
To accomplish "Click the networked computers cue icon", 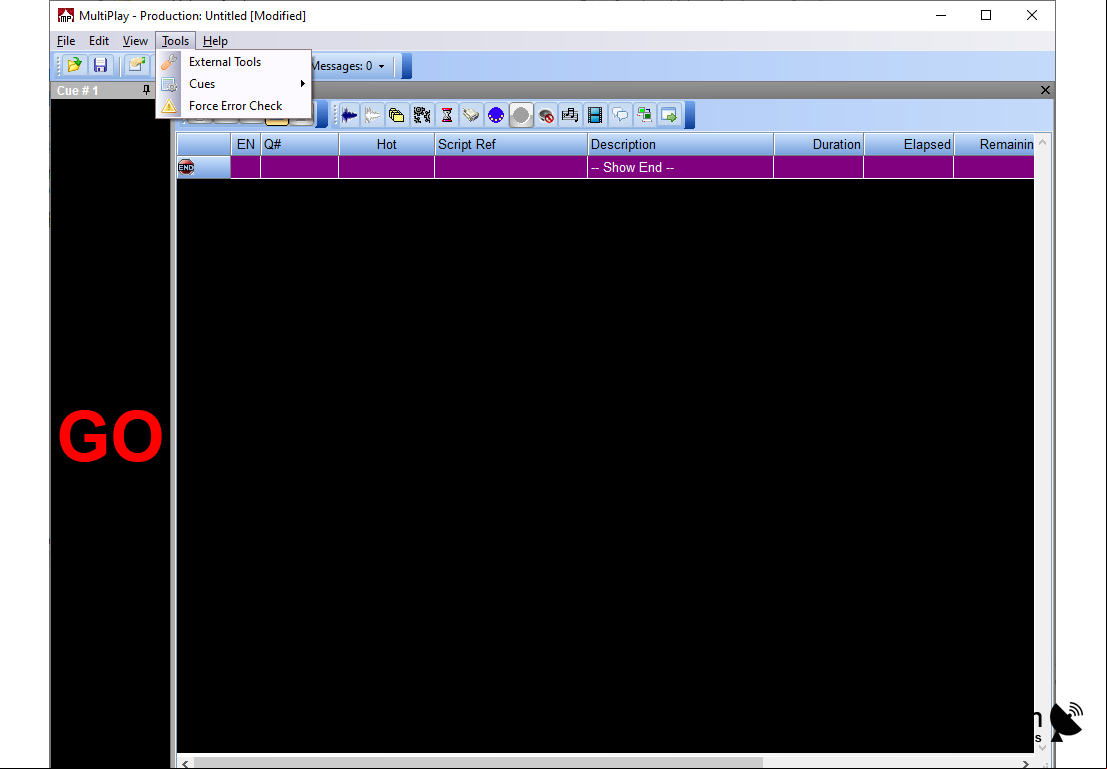I will click(645, 115).
